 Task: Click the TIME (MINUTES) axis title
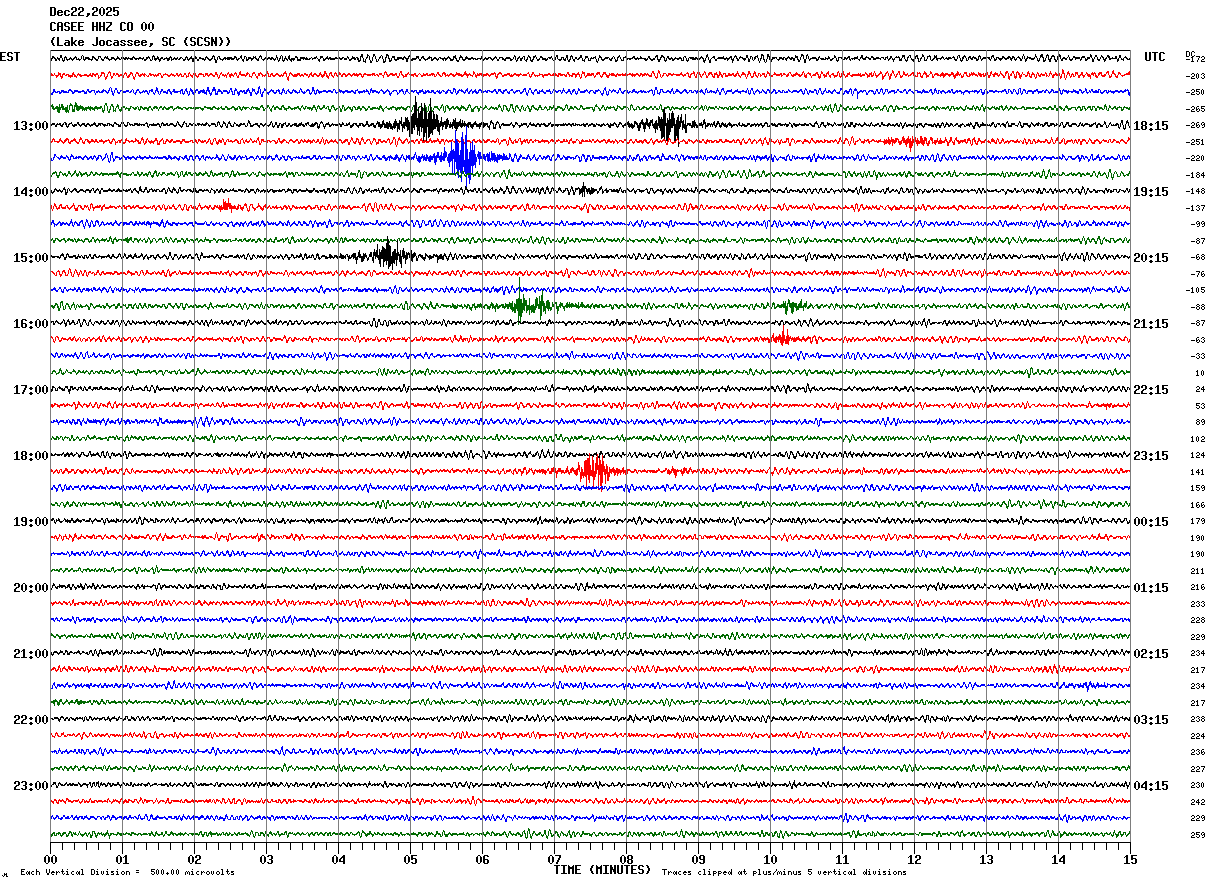coord(602,870)
